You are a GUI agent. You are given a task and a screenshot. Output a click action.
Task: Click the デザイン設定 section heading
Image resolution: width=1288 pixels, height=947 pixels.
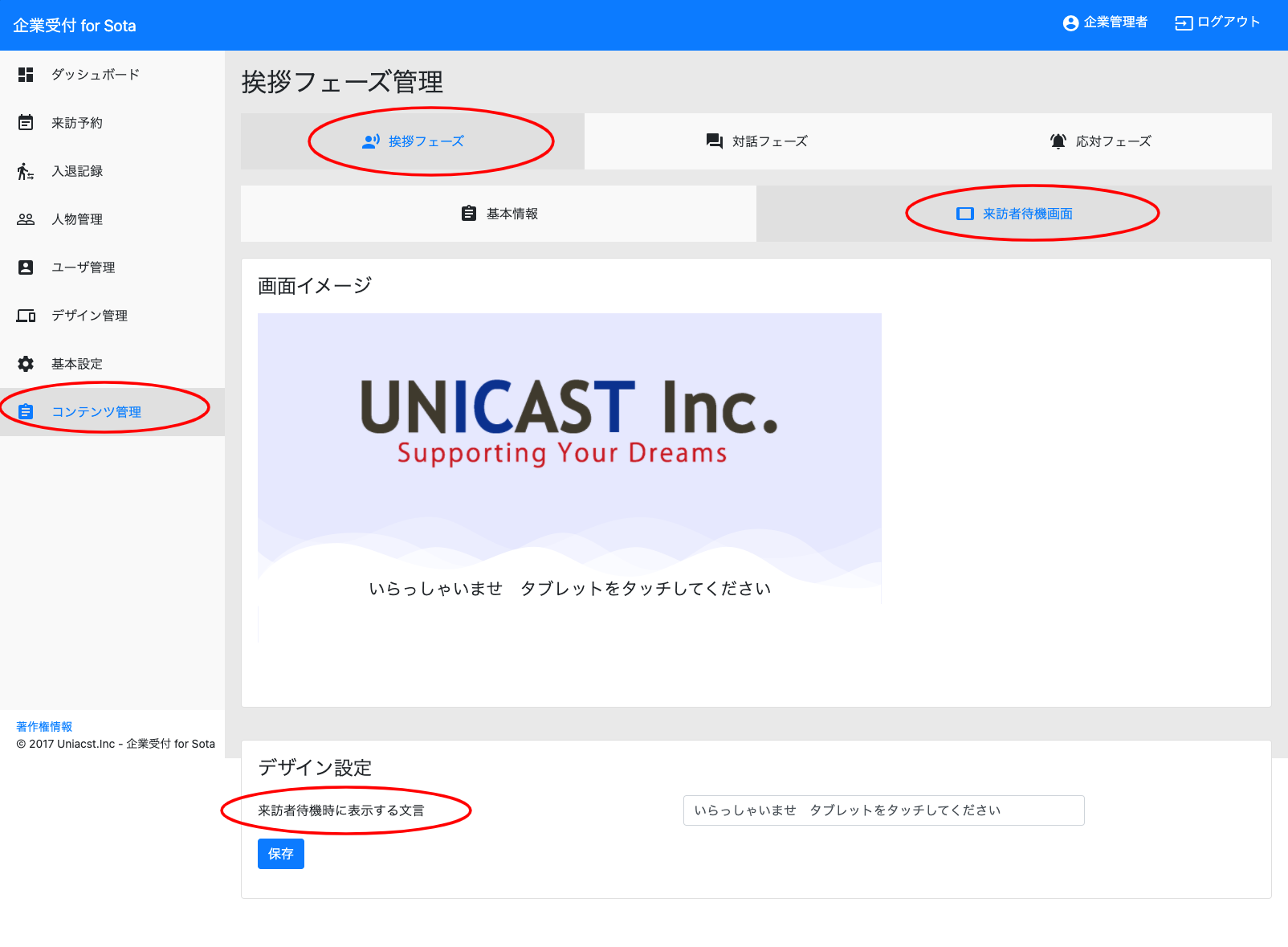pyautogui.click(x=315, y=768)
